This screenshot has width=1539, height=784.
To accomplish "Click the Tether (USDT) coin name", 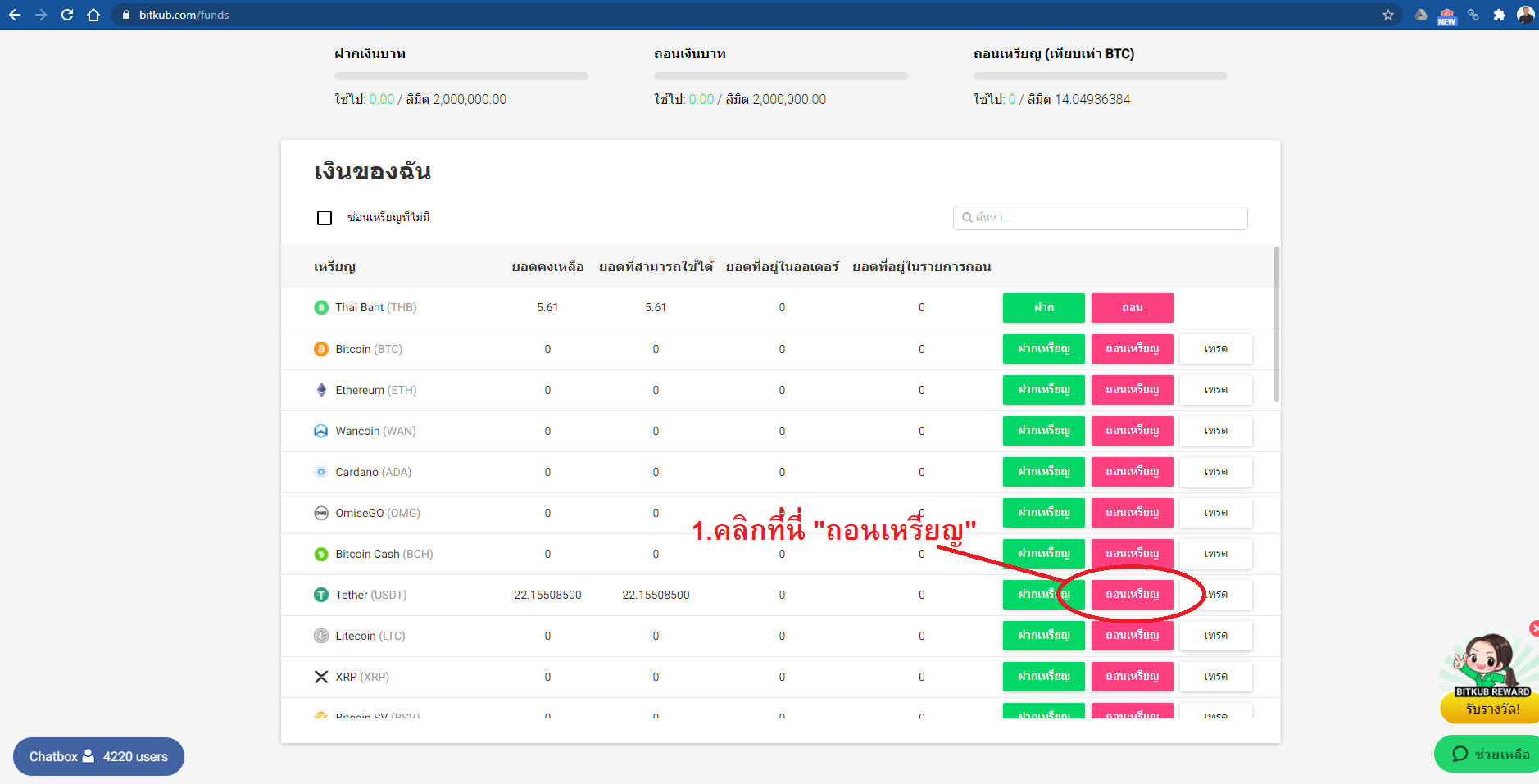I will [370, 595].
